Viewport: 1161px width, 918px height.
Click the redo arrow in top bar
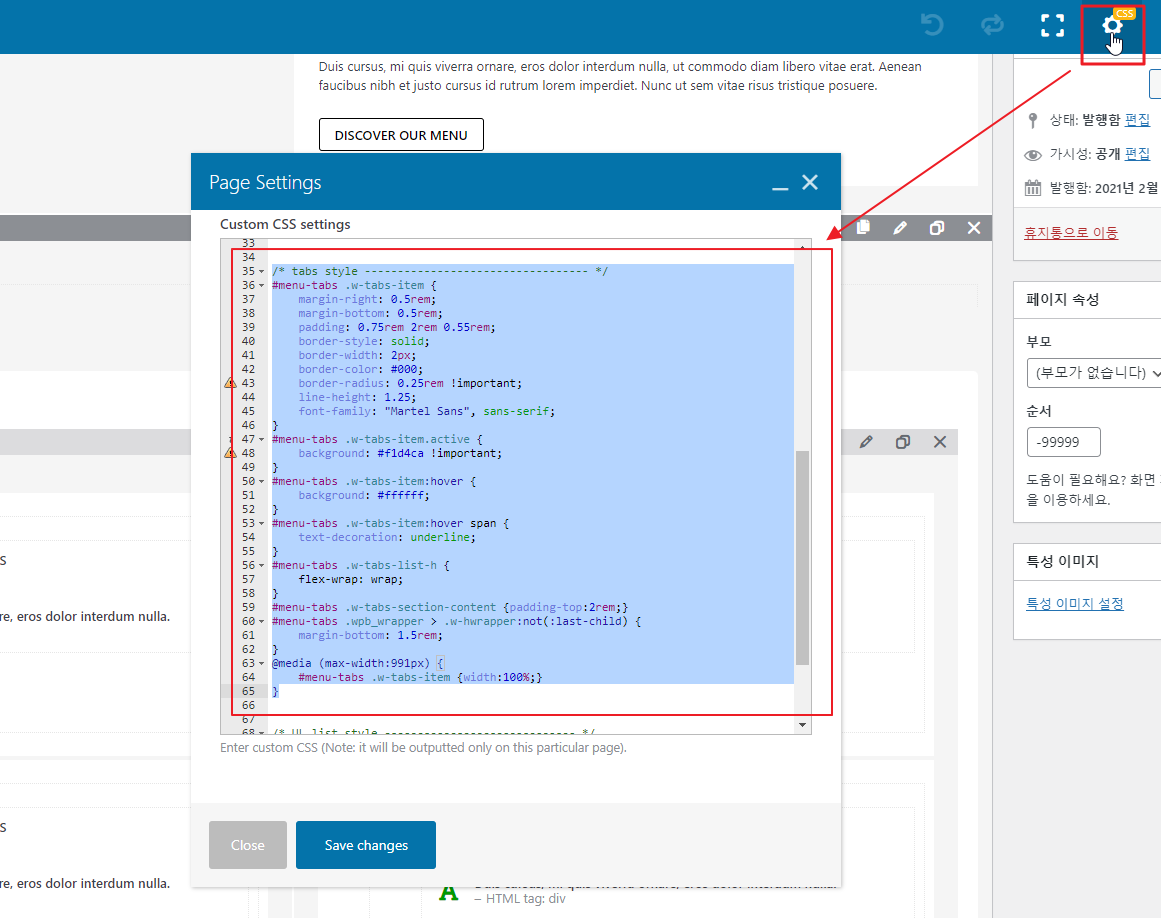992,25
